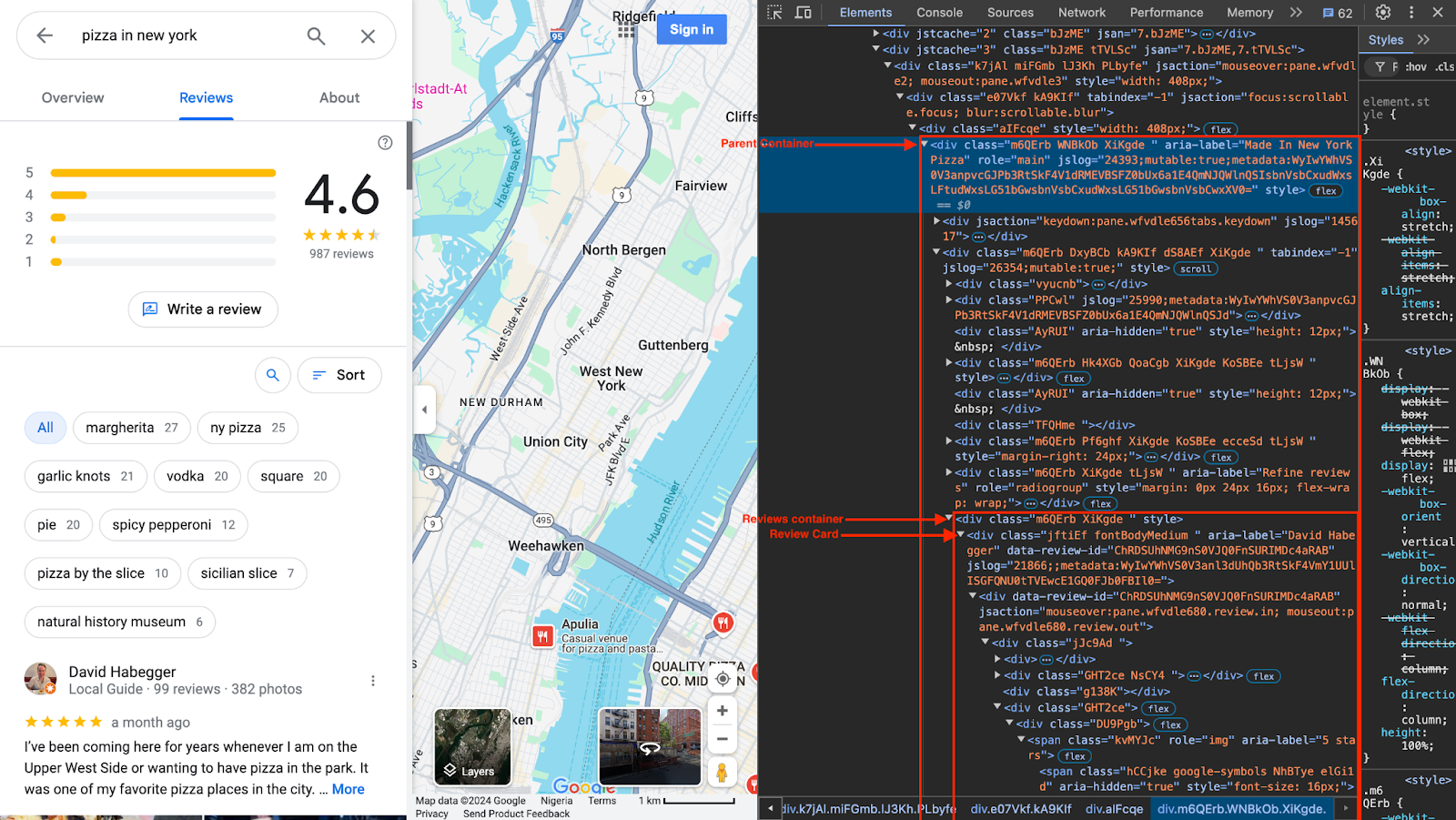The height and width of the screenshot is (820, 1456).
Task: Click the 5-star rating bar
Action: tap(164, 173)
